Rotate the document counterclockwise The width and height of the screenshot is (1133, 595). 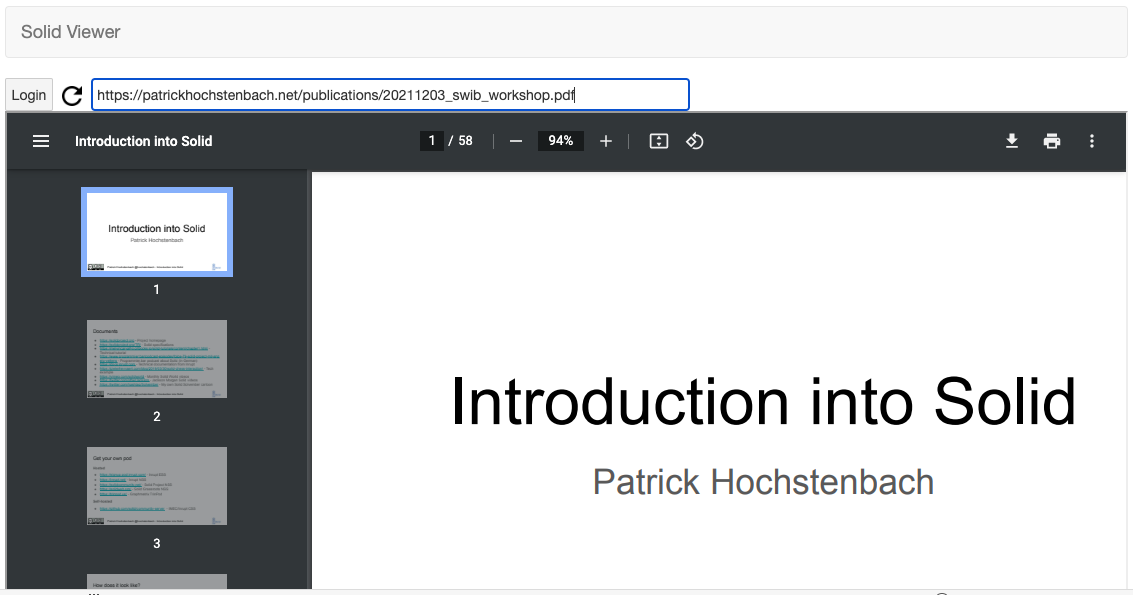[x=694, y=141]
